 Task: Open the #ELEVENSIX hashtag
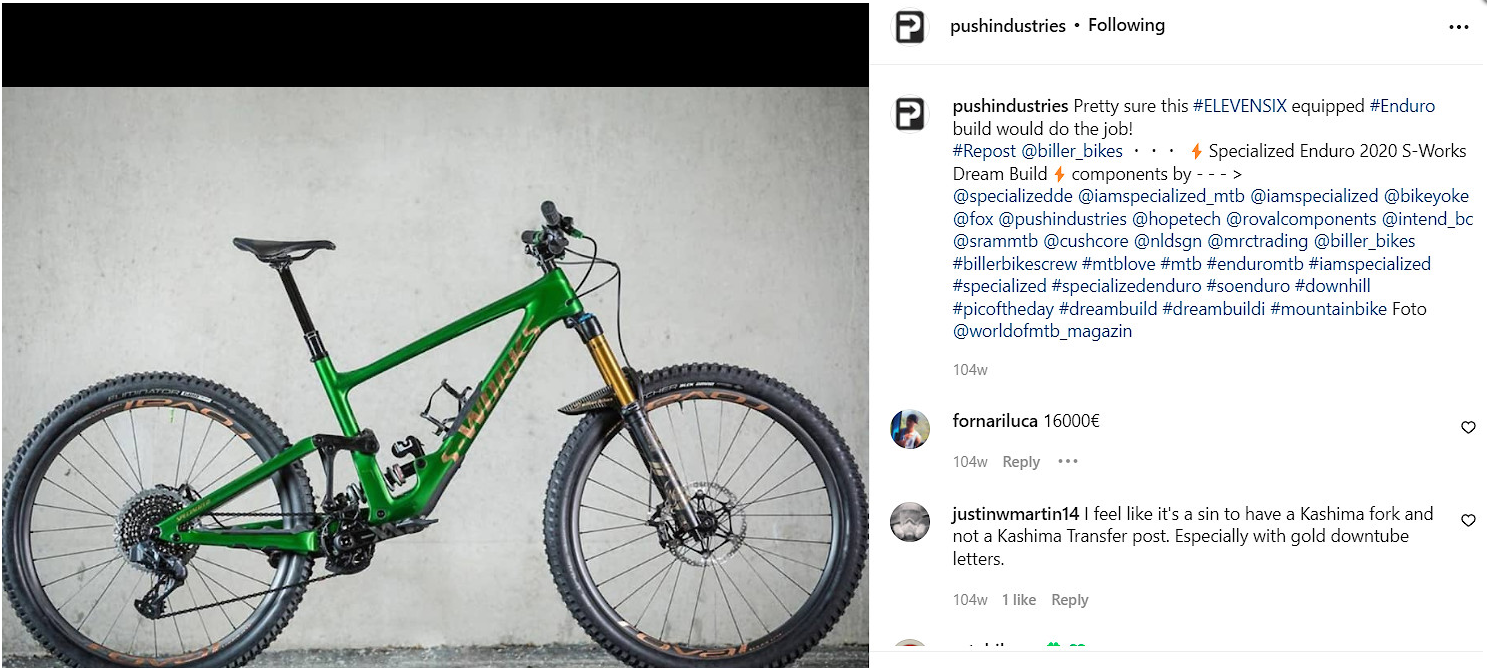click(1240, 106)
